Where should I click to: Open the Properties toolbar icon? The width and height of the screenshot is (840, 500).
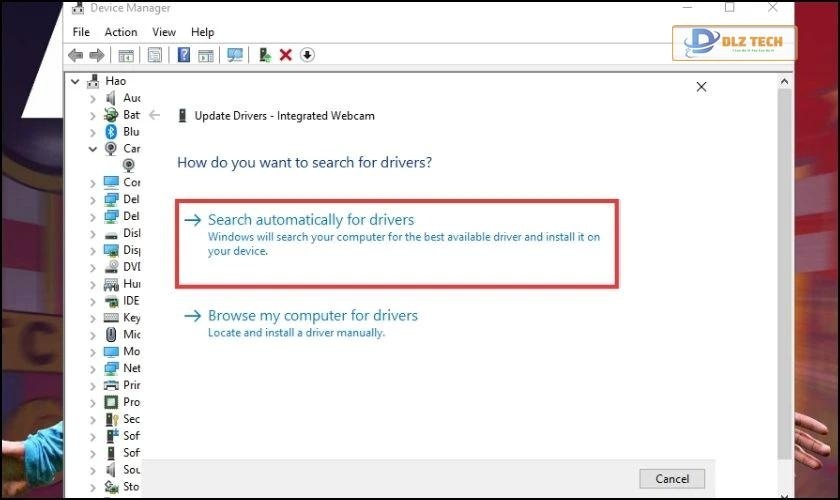tap(155, 55)
